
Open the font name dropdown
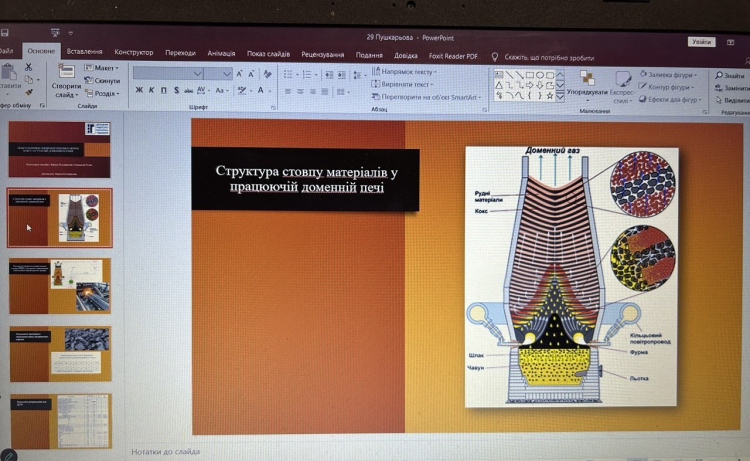tap(198, 73)
